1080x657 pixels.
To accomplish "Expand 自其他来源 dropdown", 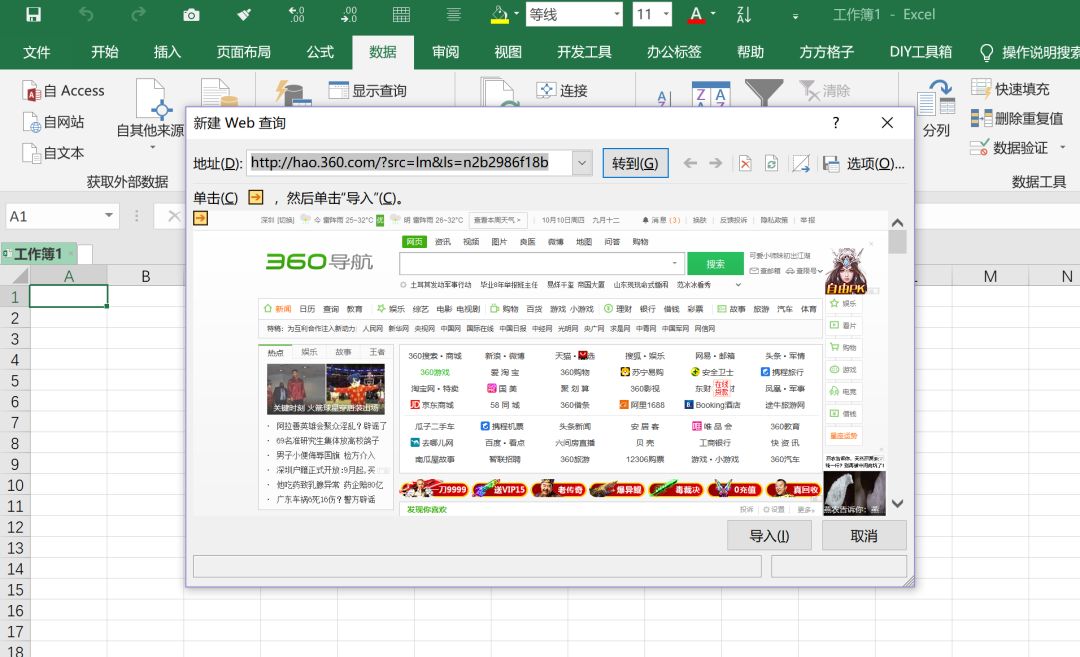I will (x=151, y=147).
